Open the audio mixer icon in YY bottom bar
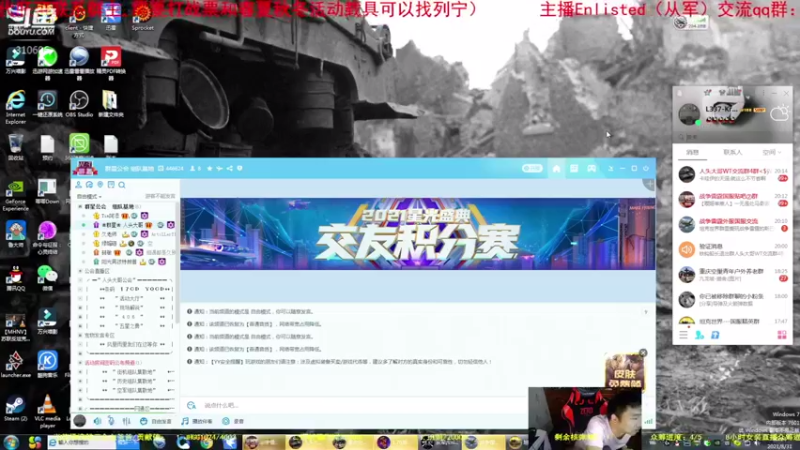This screenshot has width=800, height=450. pyautogui.click(x=127, y=421)
